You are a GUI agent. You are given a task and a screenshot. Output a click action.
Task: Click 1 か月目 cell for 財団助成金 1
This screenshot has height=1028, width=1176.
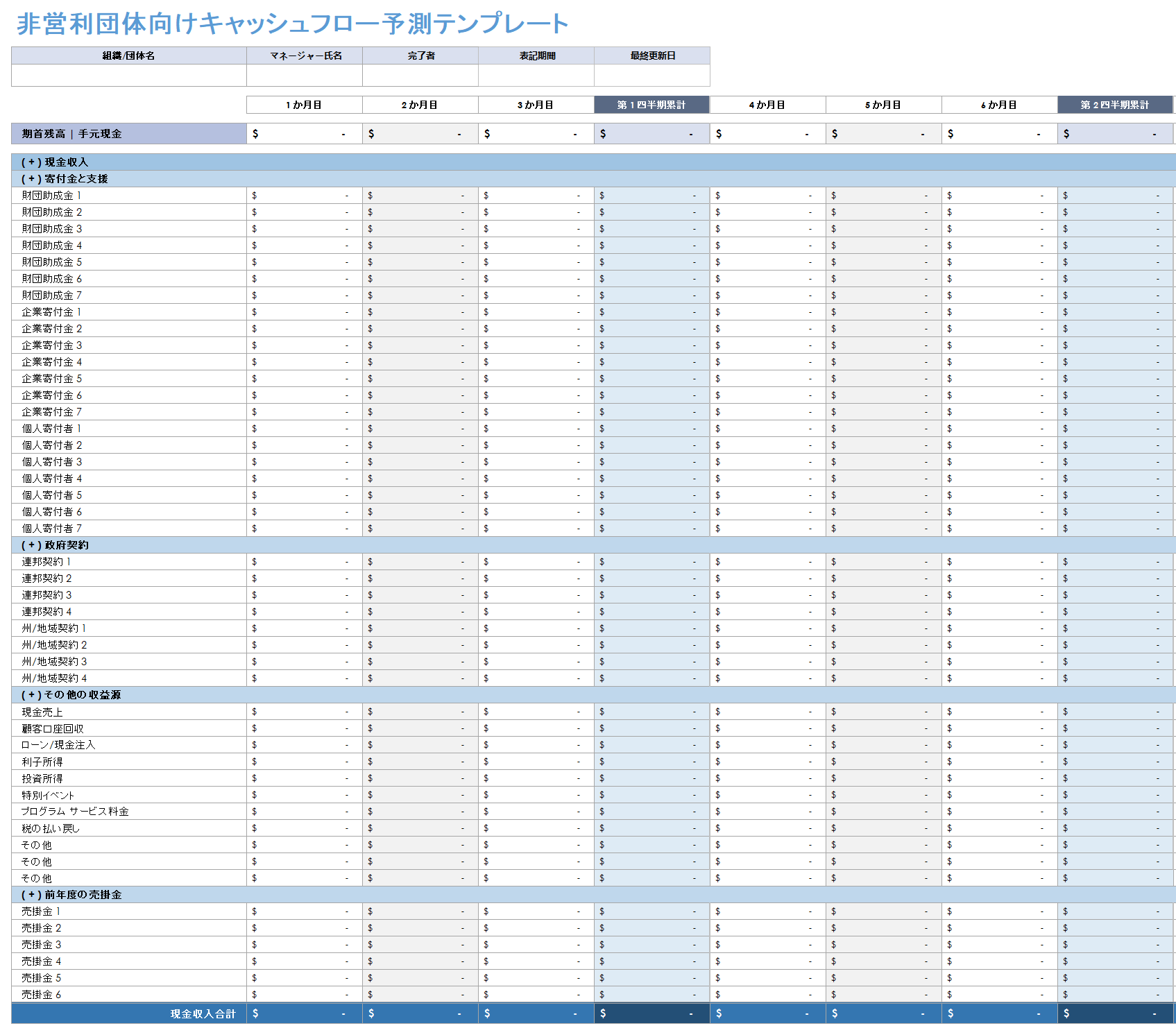pyautogui.click(x=305, y=196)
